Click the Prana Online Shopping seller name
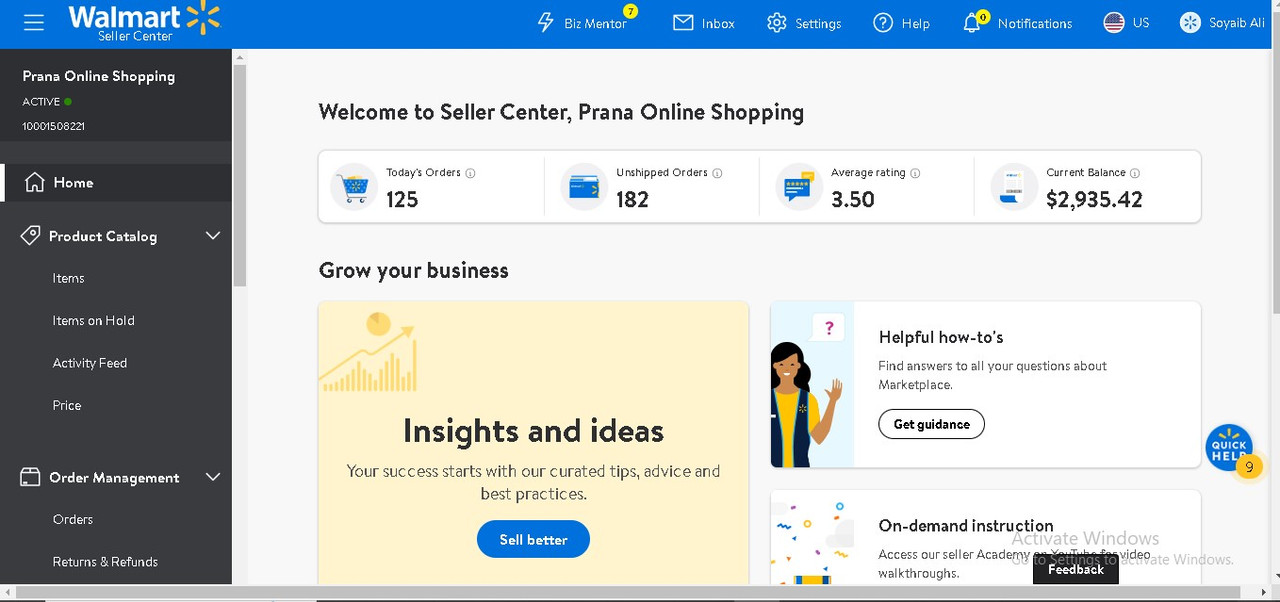This screenshot has width=1280, height=602. (x=99, y=76)
